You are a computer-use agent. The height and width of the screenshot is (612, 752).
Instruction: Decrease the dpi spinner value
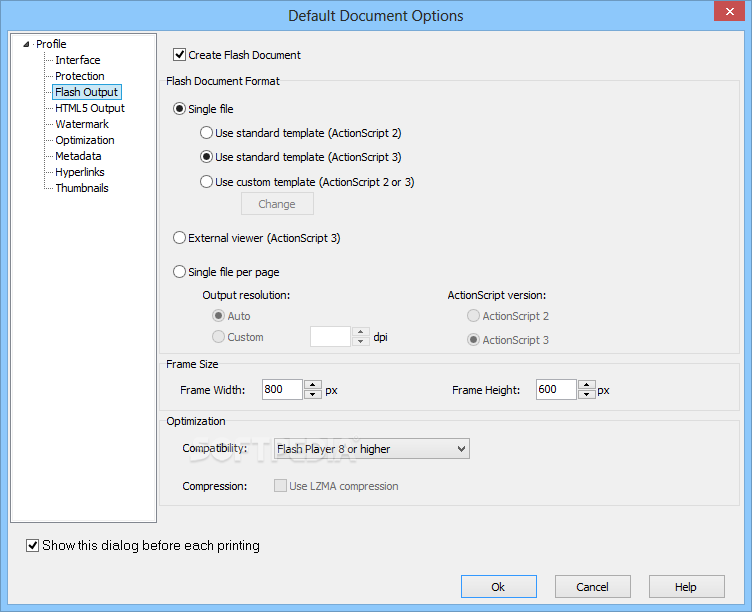click(361, 341)
